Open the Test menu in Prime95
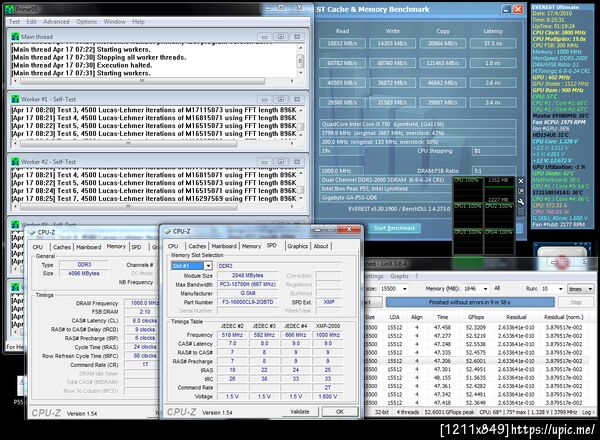This screenshot has height=440, width=600. coord(14,22)
